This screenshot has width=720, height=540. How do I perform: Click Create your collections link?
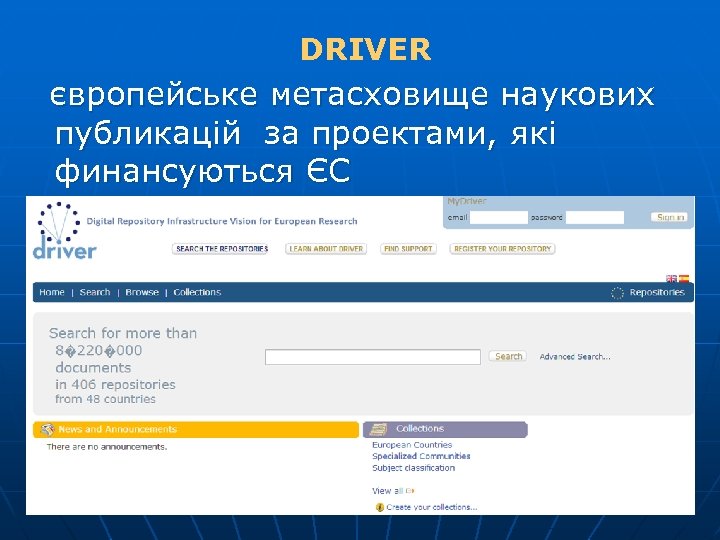(432, 507)
